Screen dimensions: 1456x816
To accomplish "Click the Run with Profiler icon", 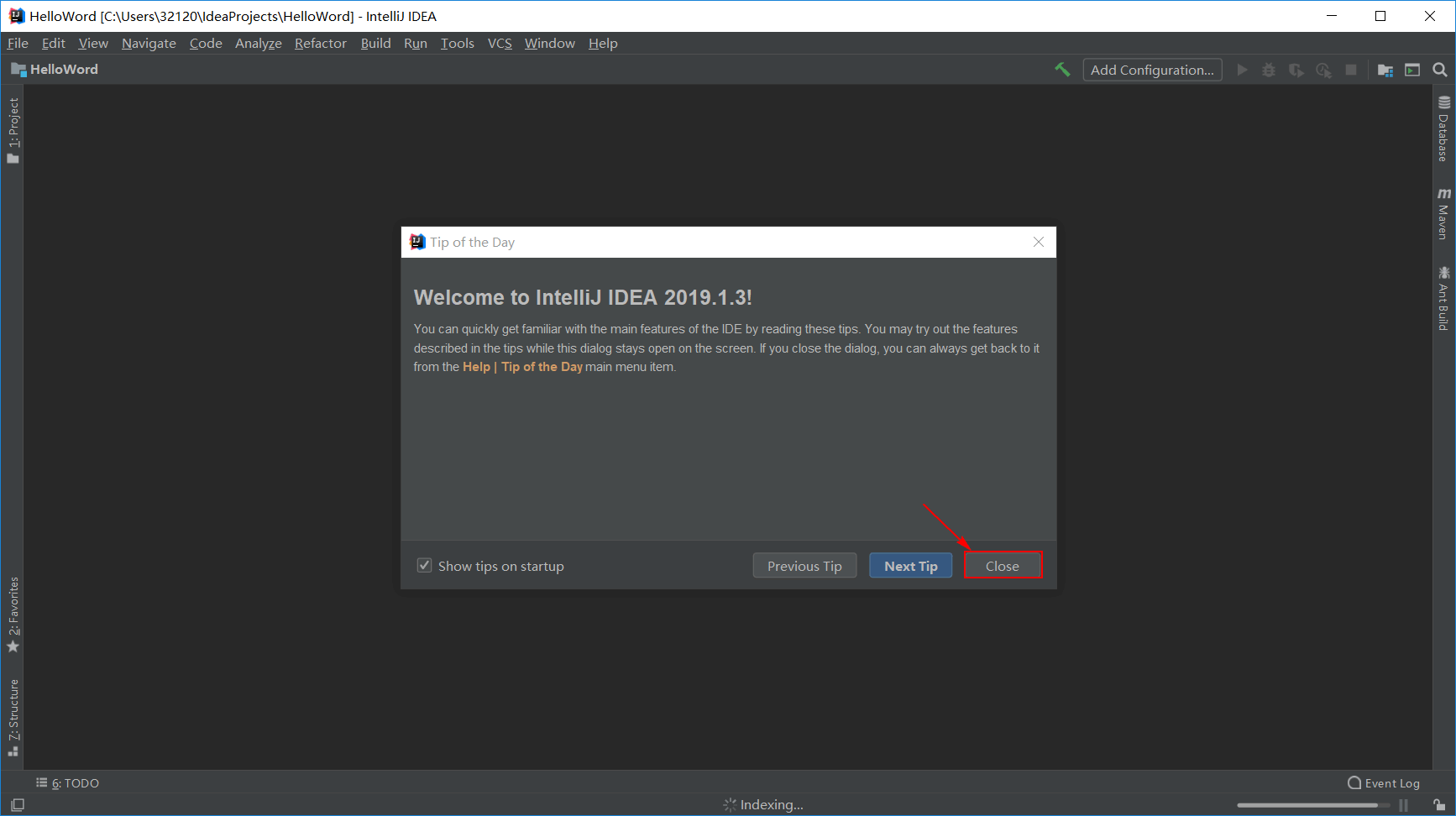I will [x=1324, y=70].
